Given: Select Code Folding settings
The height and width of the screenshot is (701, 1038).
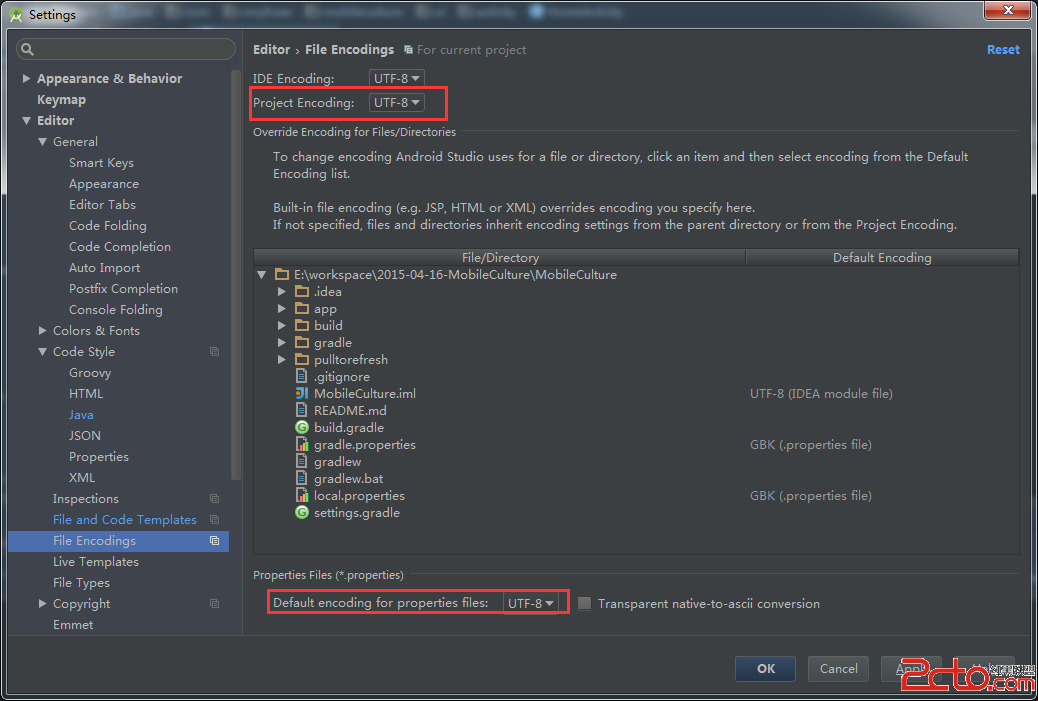Looking at the screenshot, I should [108, 226].
